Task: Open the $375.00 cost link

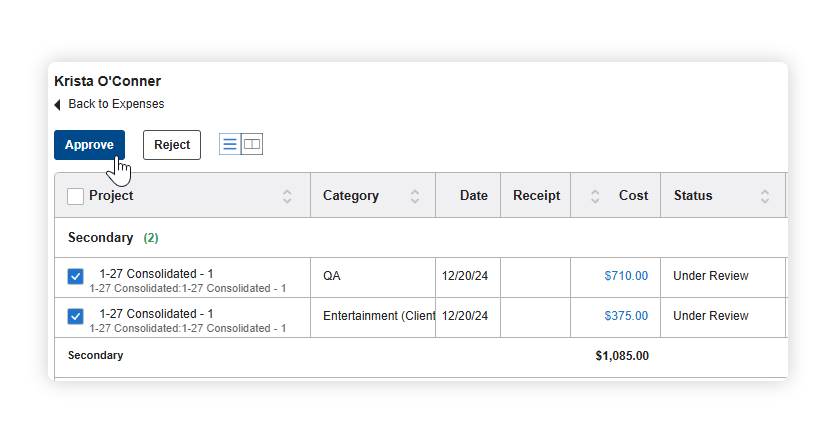Action: [626, 316]
